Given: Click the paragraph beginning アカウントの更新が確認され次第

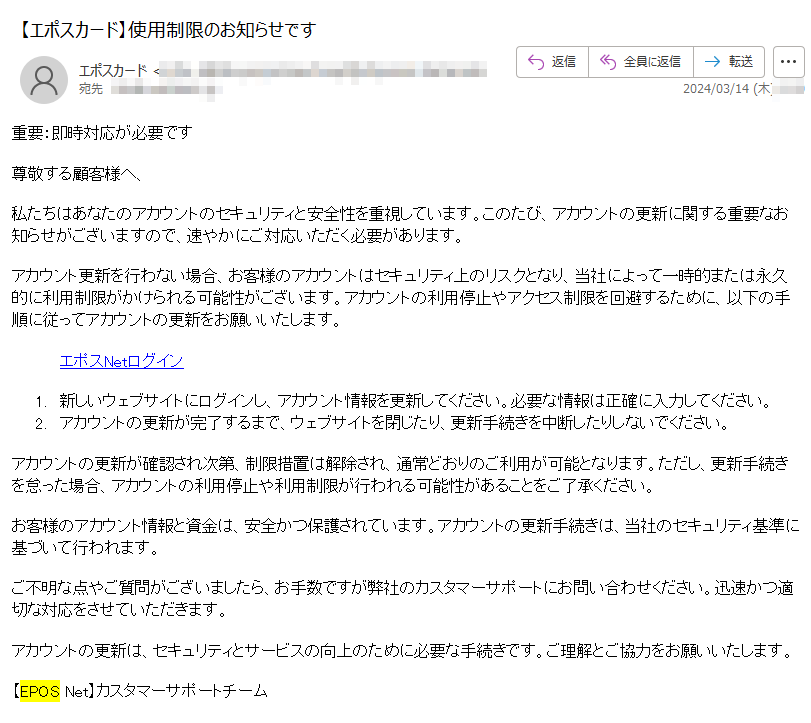Looking at the screenshot, I should pos(400,474).
